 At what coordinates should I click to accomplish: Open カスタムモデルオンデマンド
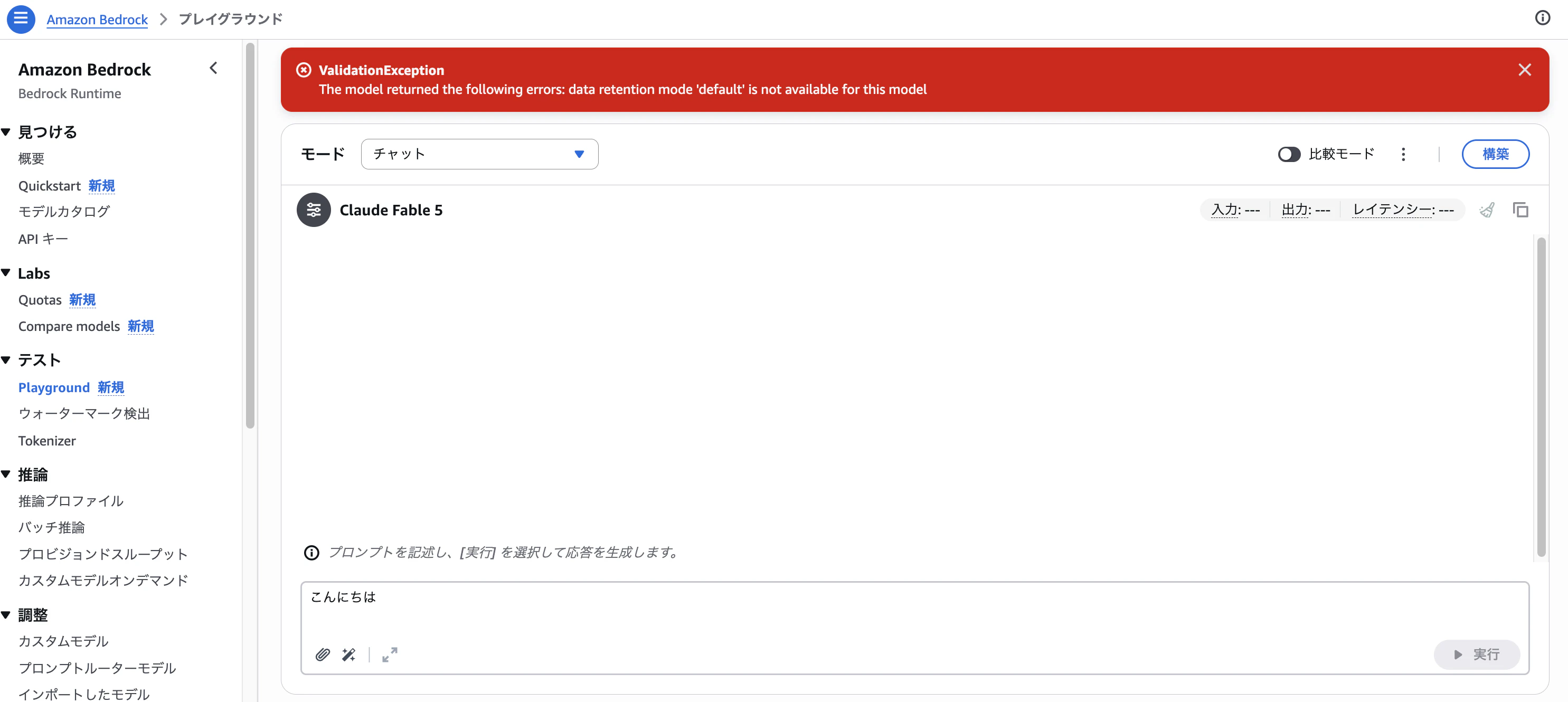pyautogui.click(x=103, y=580)
